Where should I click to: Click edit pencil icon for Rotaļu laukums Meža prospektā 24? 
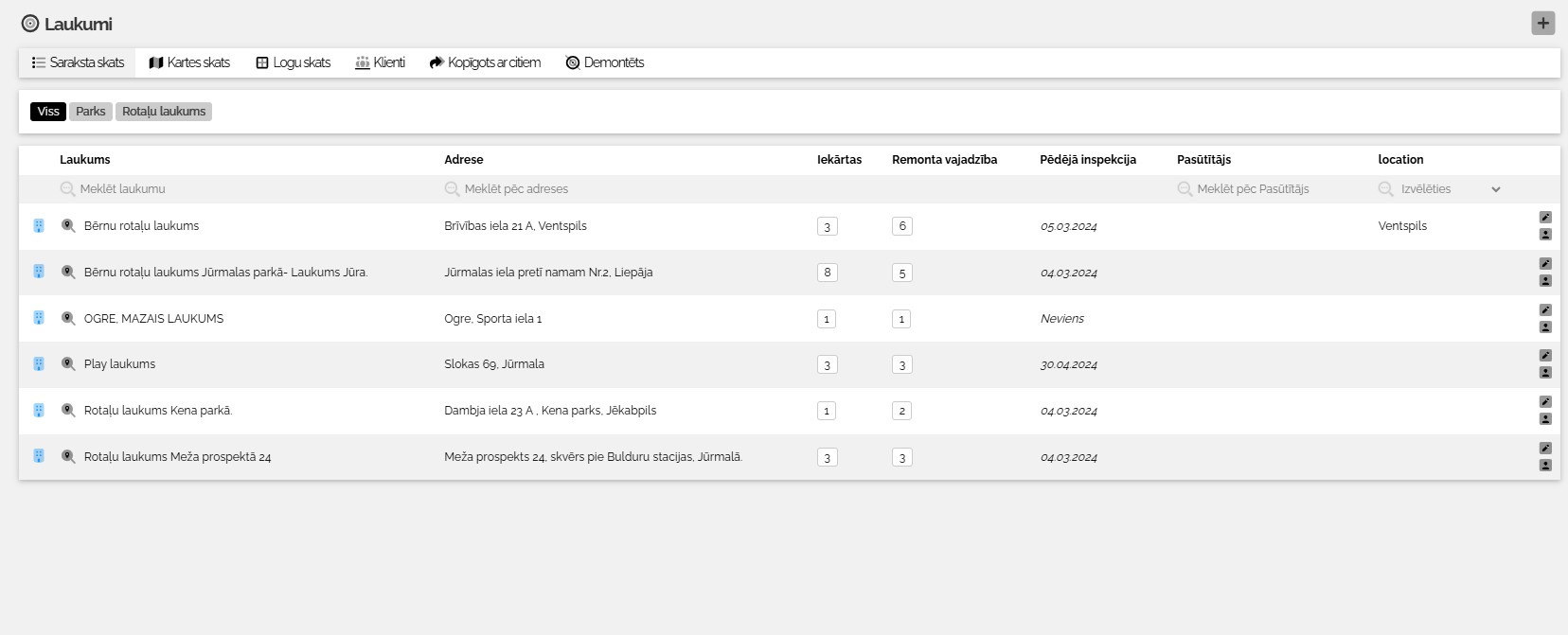click(x=1545, y=449)
